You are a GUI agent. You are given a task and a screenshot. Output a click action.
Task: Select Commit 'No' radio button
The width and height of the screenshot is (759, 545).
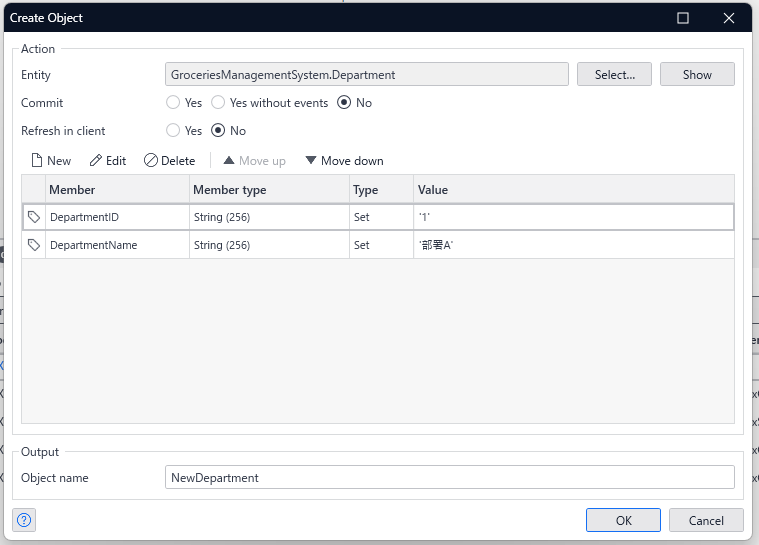click(x=344, y=103)
